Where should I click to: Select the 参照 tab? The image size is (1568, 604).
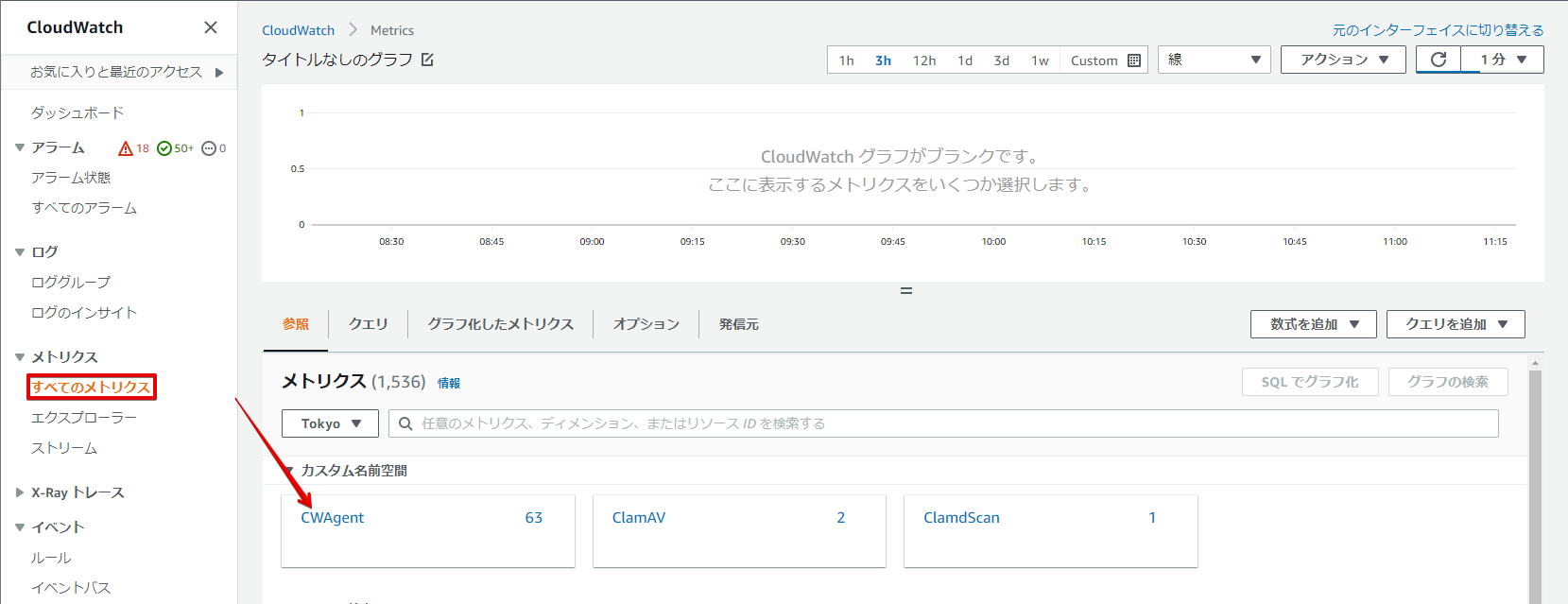click(x=296, y=324)
